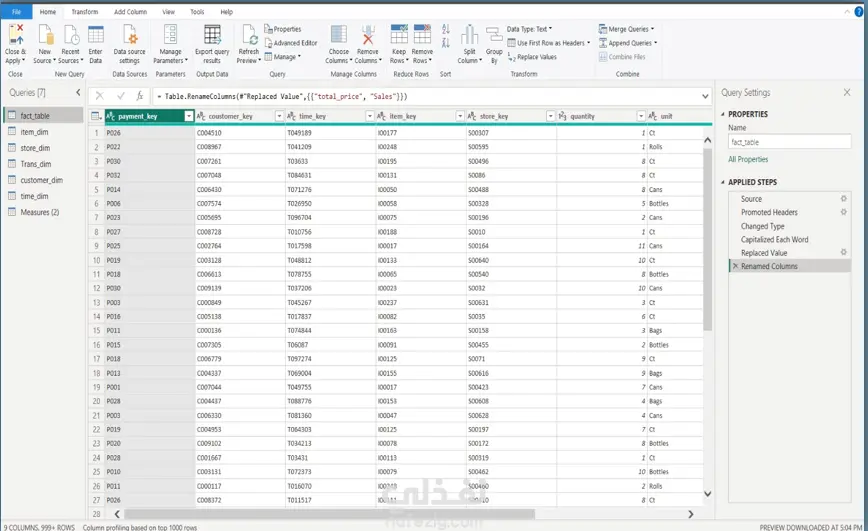Open the All Properties link

point(748,159)
